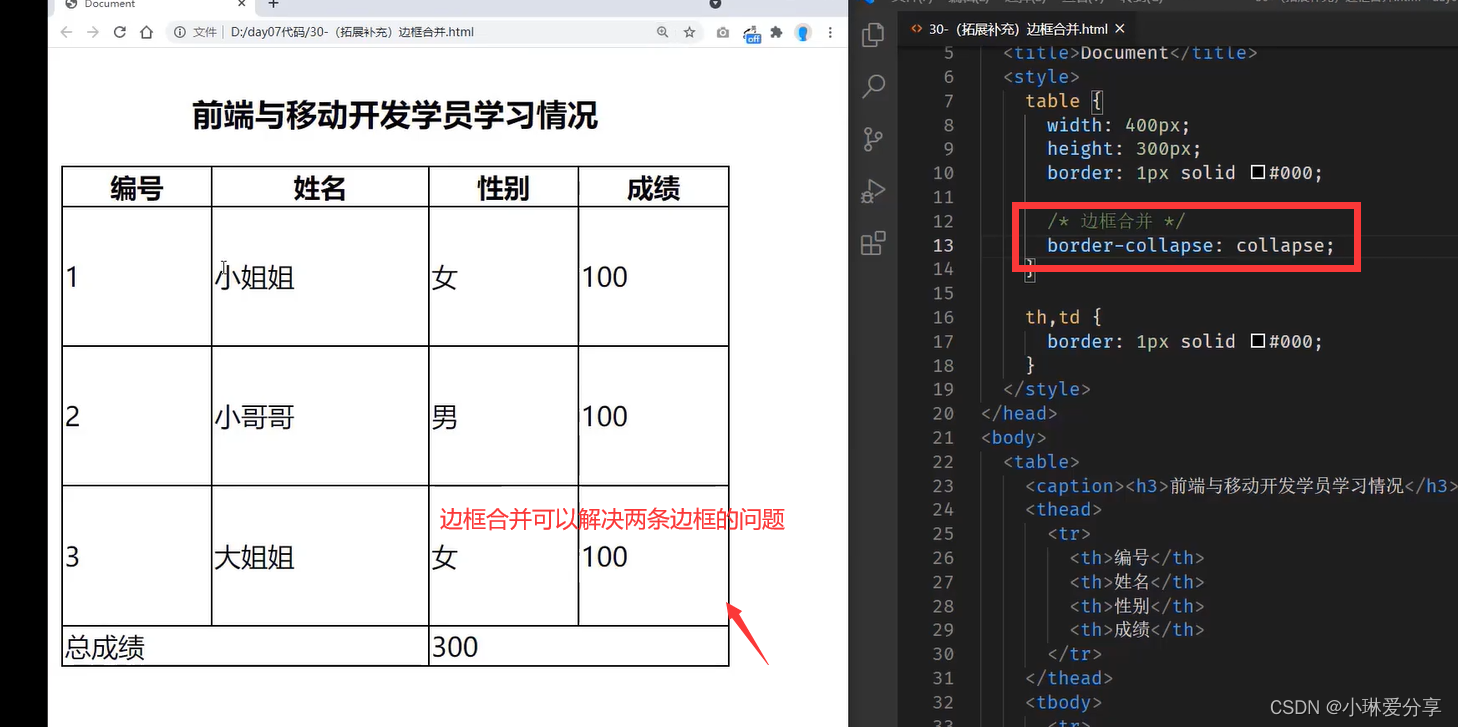This screenshot has width=1458, height=727.
Task: Click the 小姐姐 table cell
Action: tap(320, 277)
